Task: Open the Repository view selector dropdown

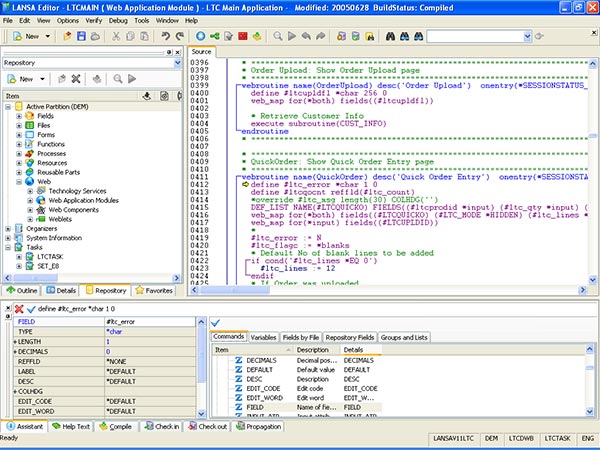Action: pyautogui.click(x=176, y=62)
